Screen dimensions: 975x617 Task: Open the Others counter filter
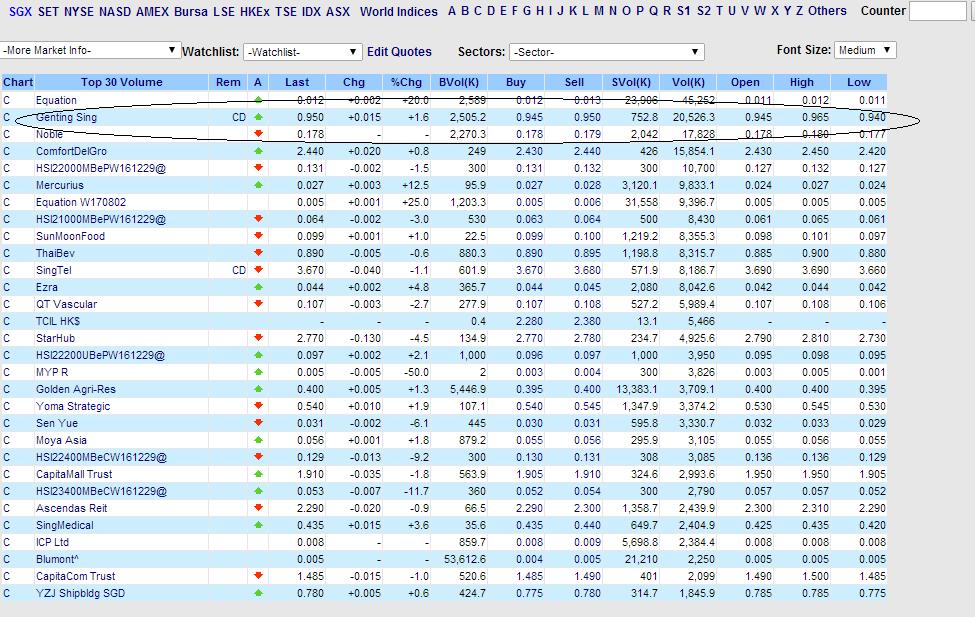click(827, 11)
